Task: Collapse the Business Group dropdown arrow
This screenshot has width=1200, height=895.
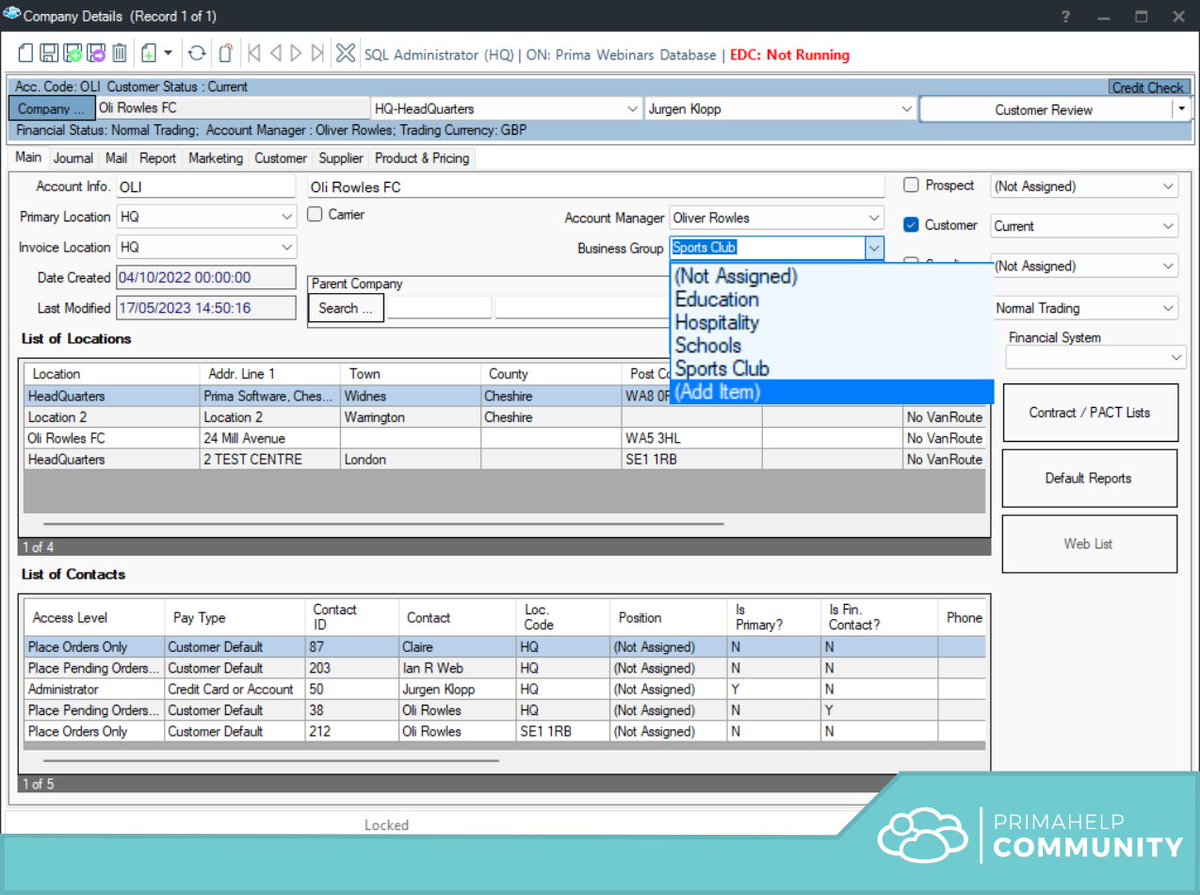Action: pyautogui.click(x=874, y=248)
